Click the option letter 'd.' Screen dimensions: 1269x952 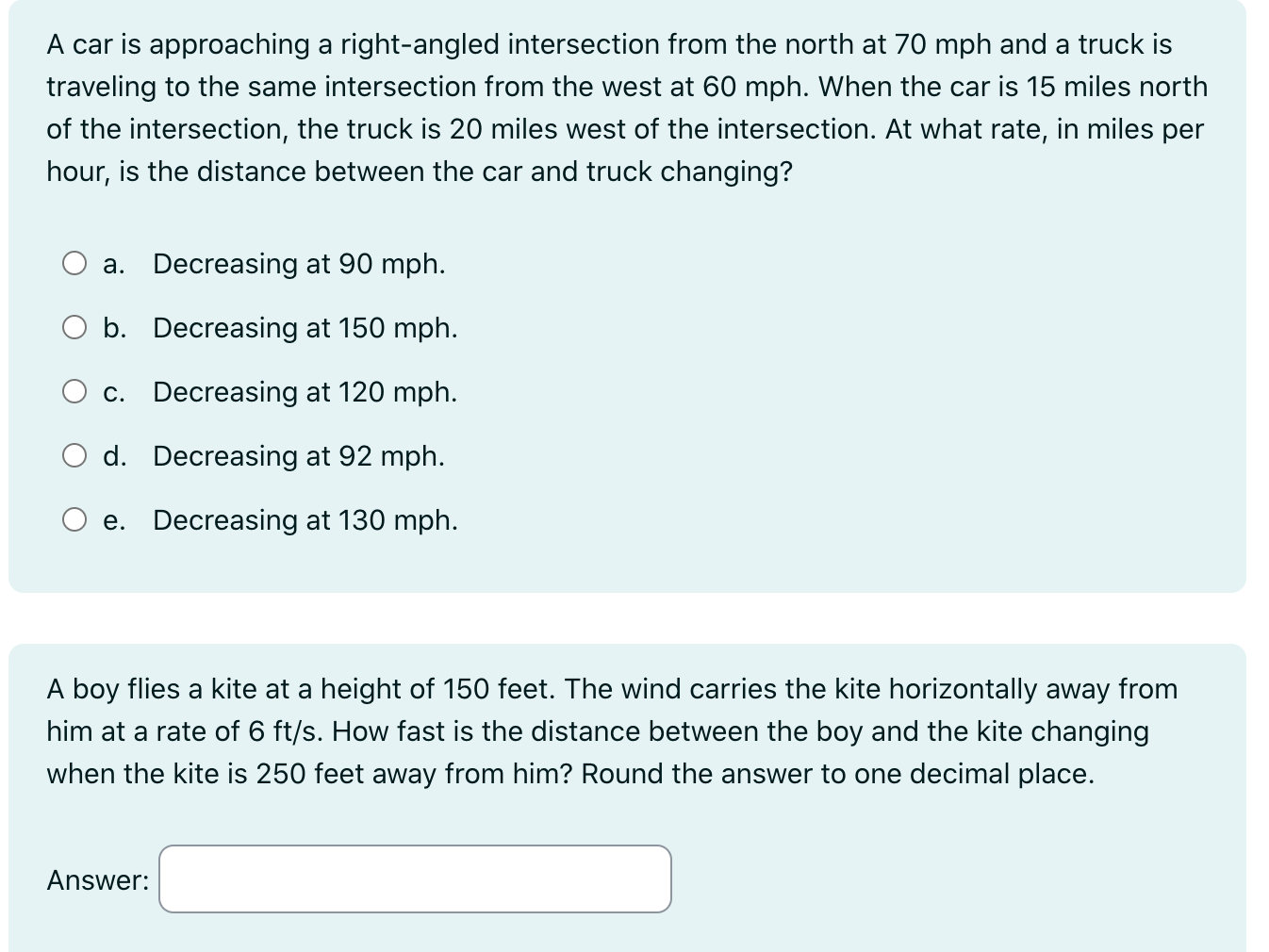tap(115, 456)
